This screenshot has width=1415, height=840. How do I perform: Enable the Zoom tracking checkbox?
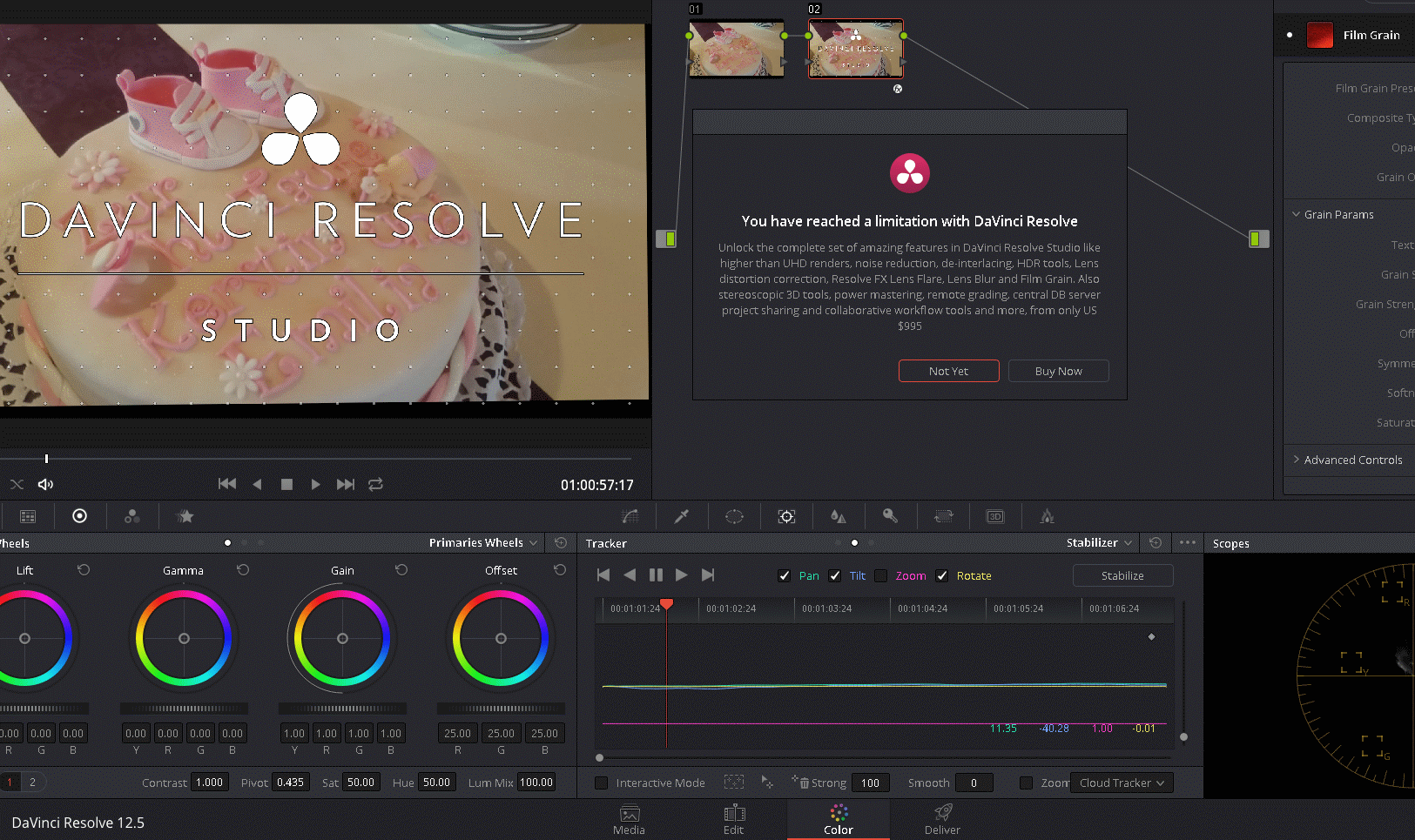[881, 575]
